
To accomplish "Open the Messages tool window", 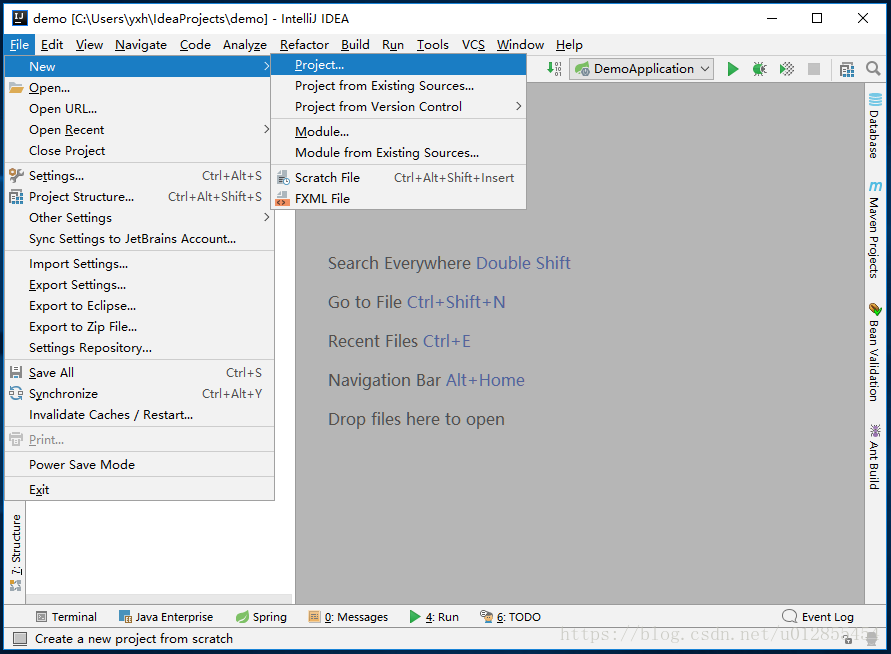I will (348, 617).
